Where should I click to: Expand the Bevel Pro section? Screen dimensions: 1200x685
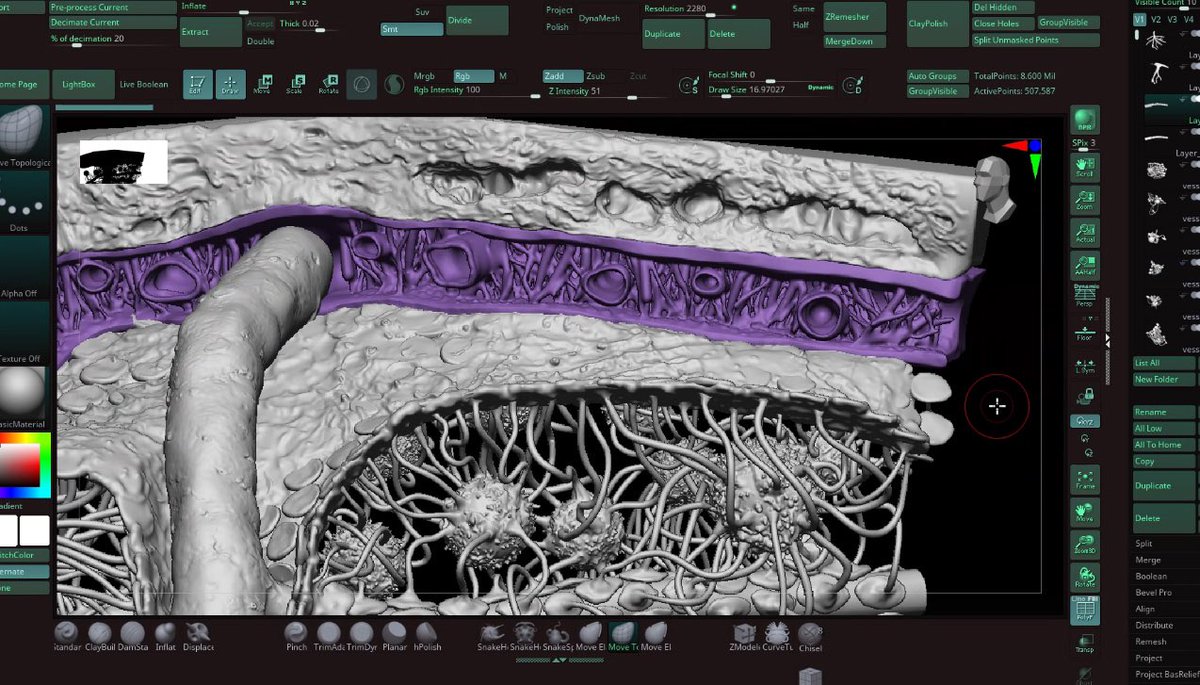[x=1153, y=593]
